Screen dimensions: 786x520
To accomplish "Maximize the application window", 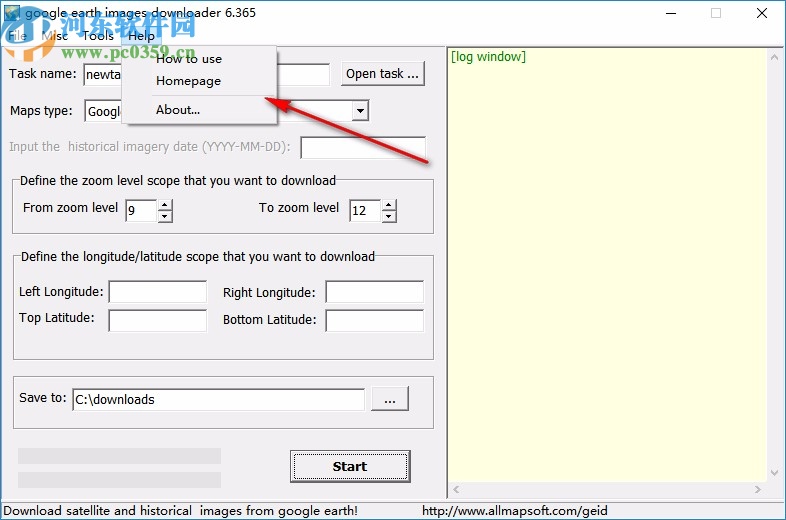I will pos(716,13).
